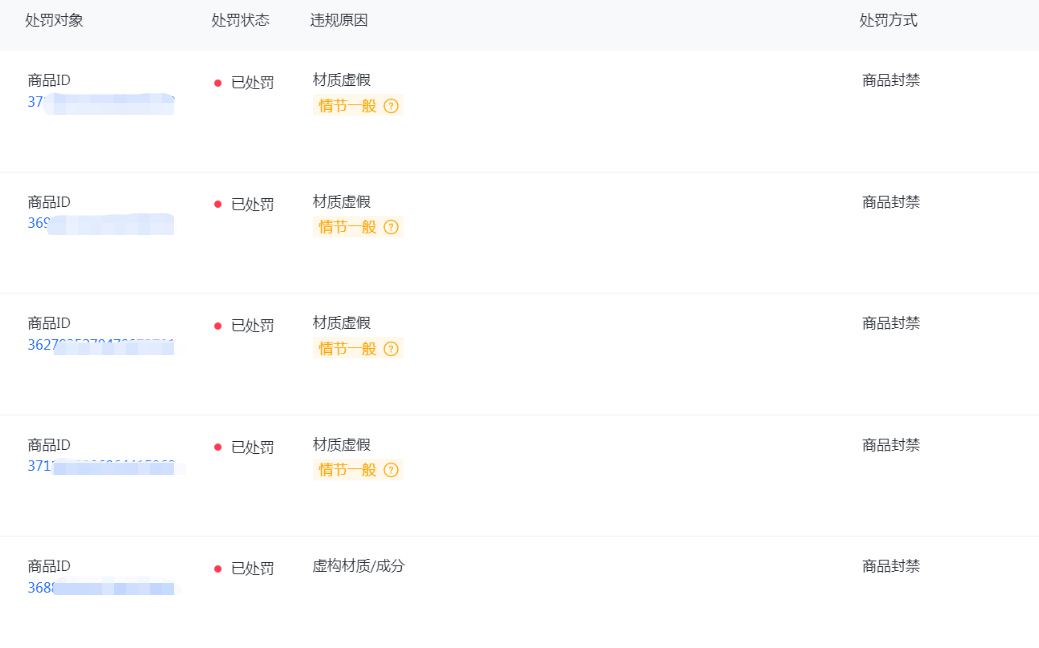Click the help icon beside first row's 情节一般
Screen dimensions: 1039x648
(x=391, y=106)
